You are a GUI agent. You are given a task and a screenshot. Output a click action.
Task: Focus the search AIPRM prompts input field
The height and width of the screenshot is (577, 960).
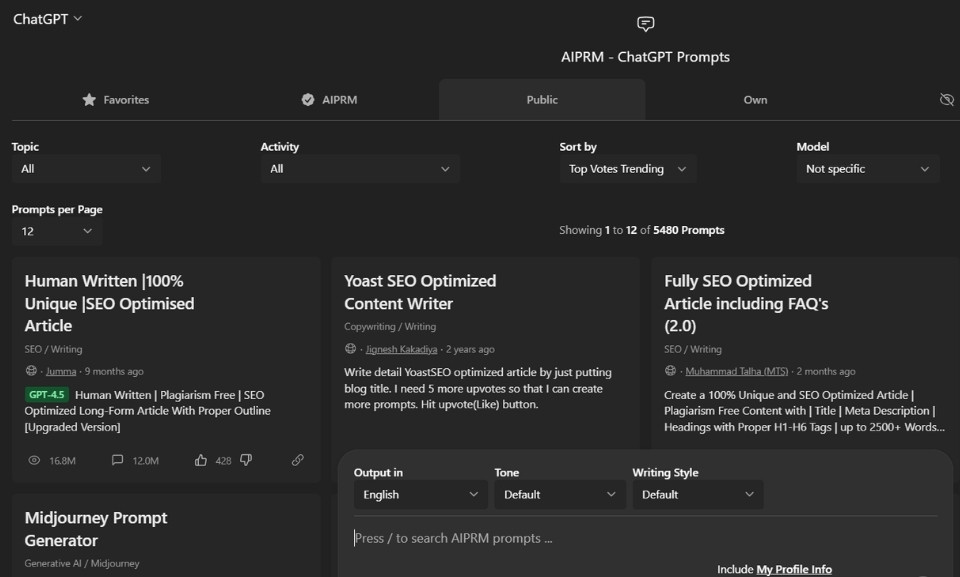coord(645,538)
